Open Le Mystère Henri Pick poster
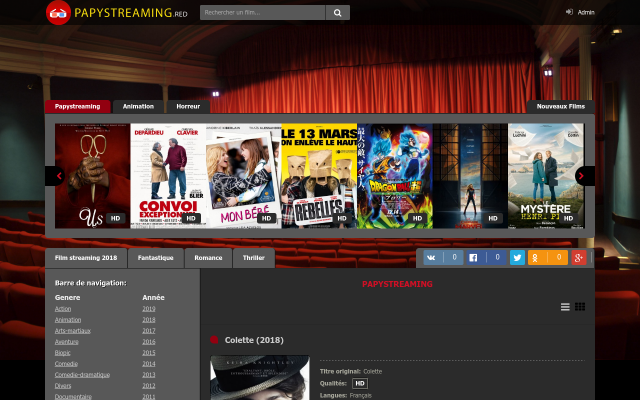The image size is (640, 400). point(546,176)
